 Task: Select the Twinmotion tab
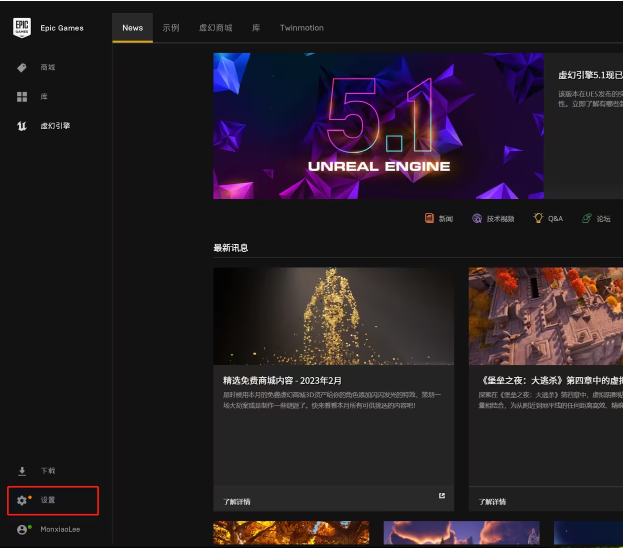[301, 28]
